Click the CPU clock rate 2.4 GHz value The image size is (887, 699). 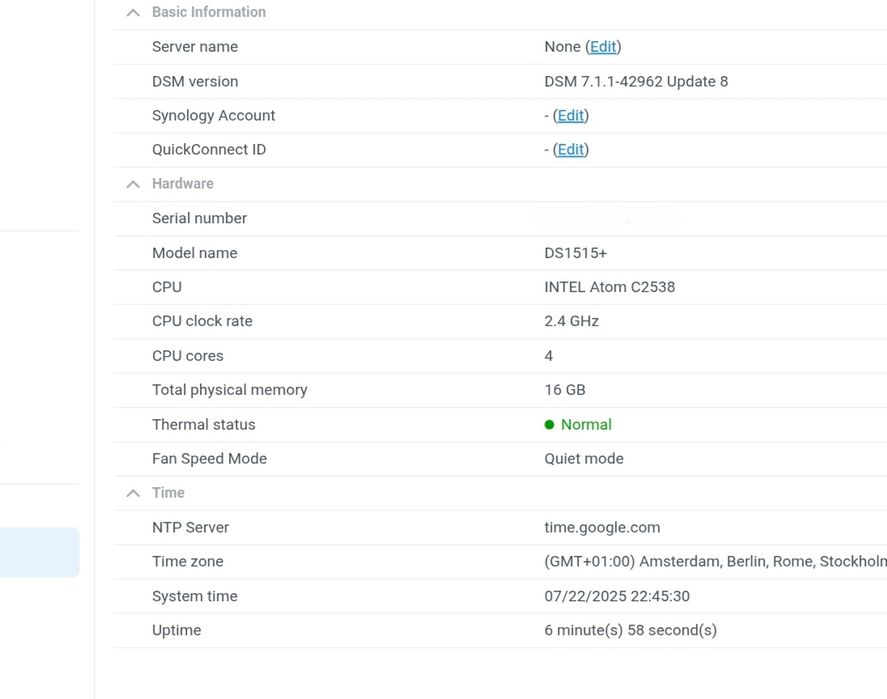point(571,322)
